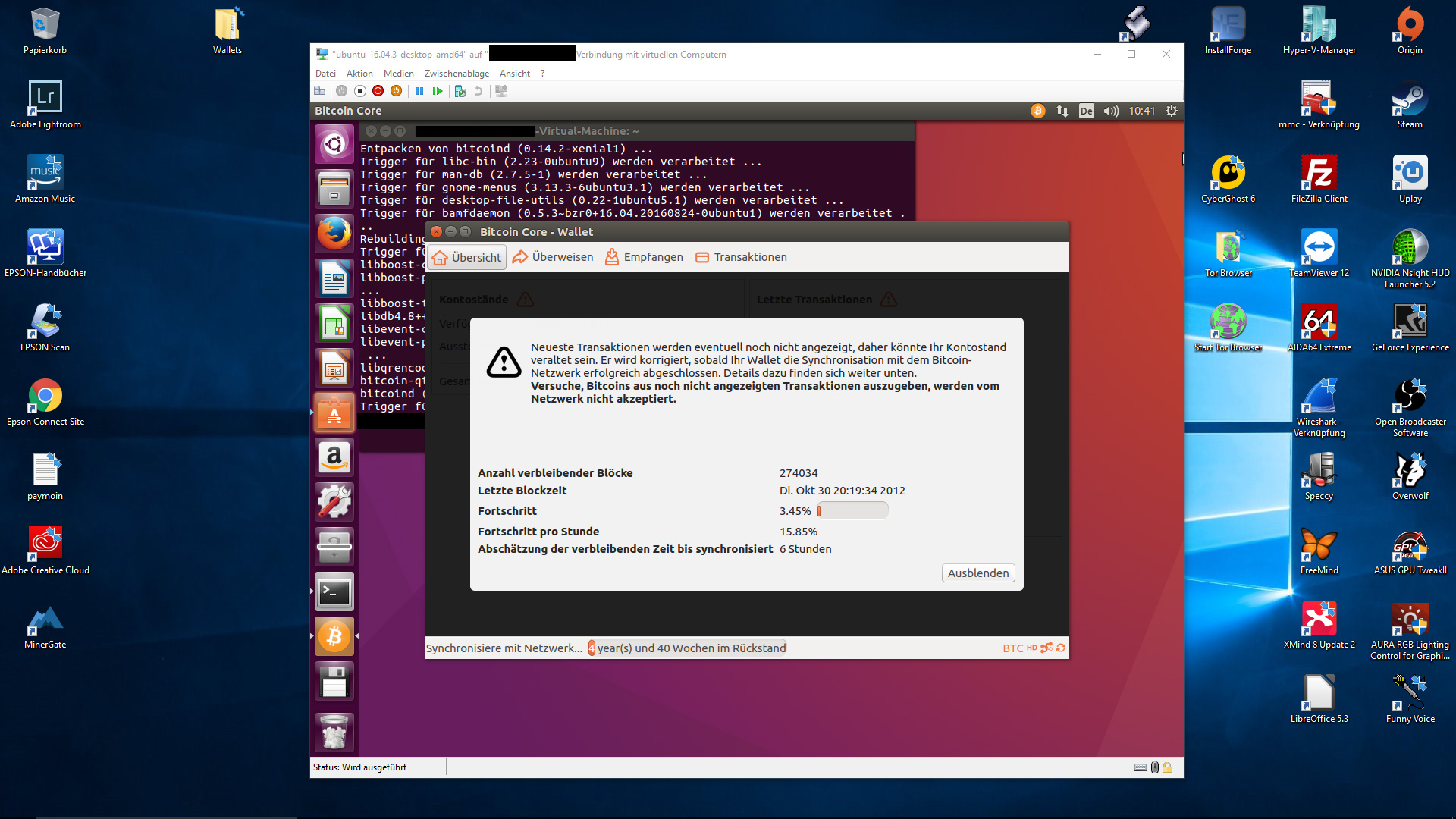
Task: Click the HD wallet status indicator
Action: 1031,648
